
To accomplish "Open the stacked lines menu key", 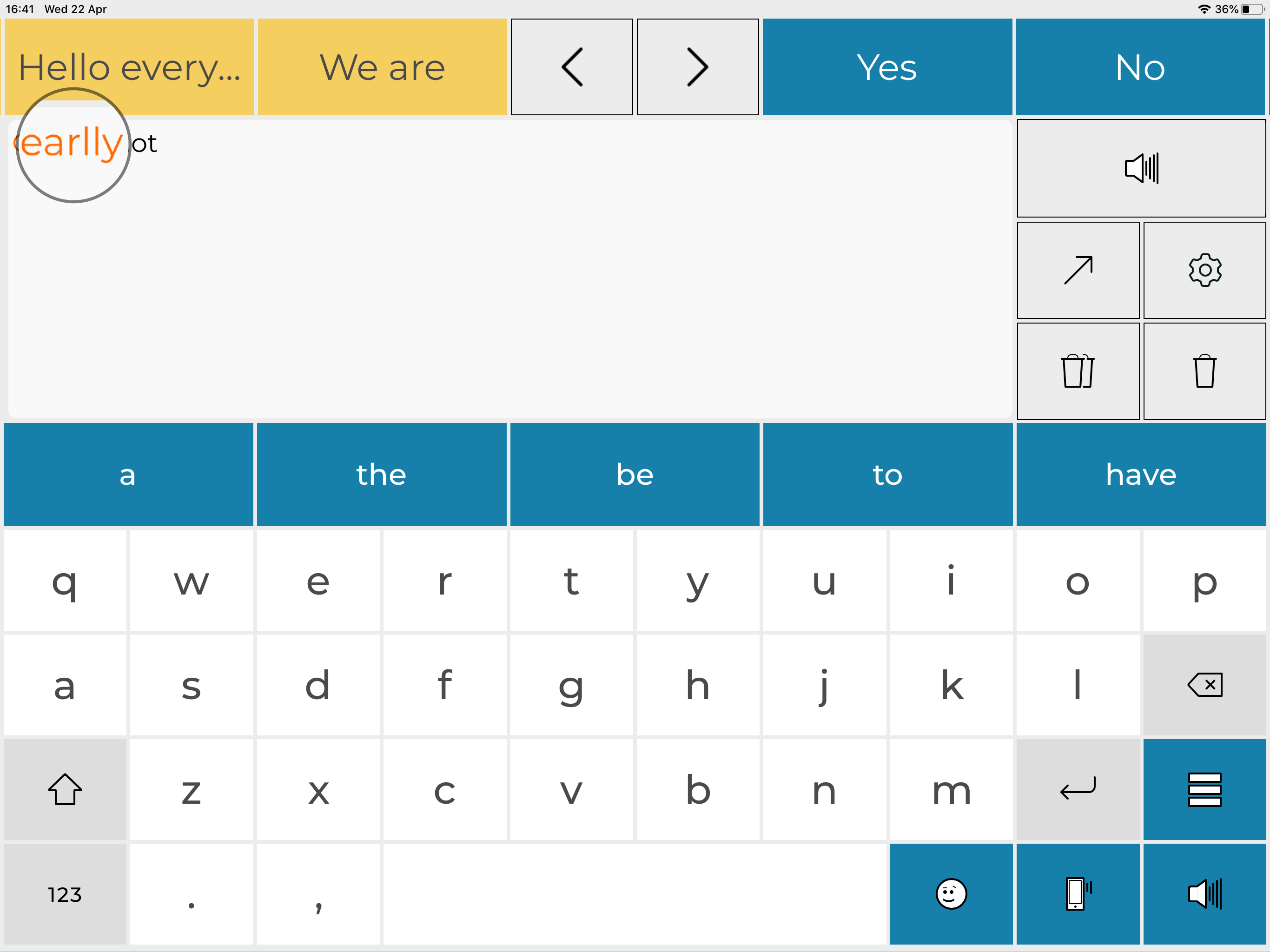I will [1204, 789].
